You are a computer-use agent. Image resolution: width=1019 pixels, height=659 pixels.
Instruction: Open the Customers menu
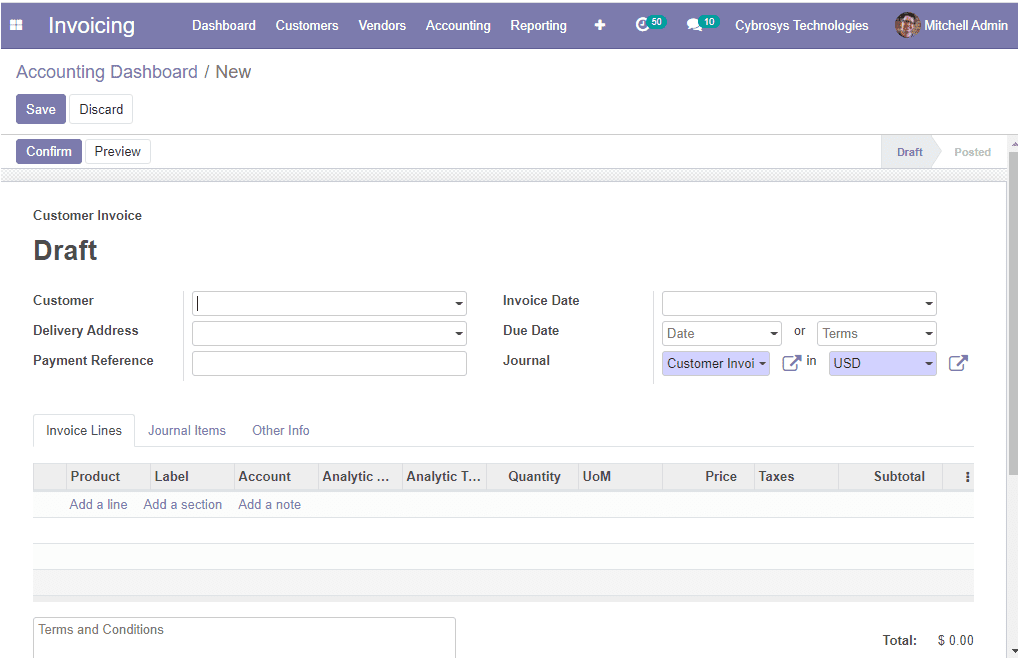click(x=307, y=25)
